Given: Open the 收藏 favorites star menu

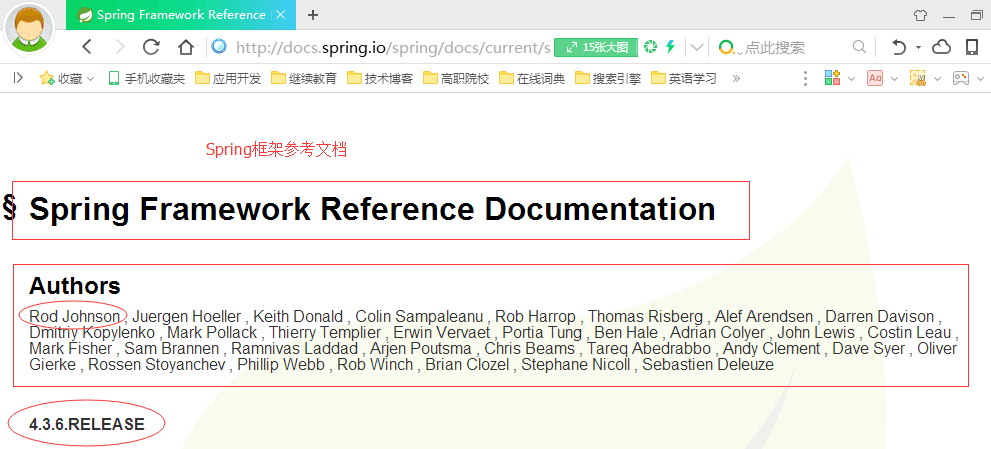Looking at the screenshot, I should click(x=66, y=78).
